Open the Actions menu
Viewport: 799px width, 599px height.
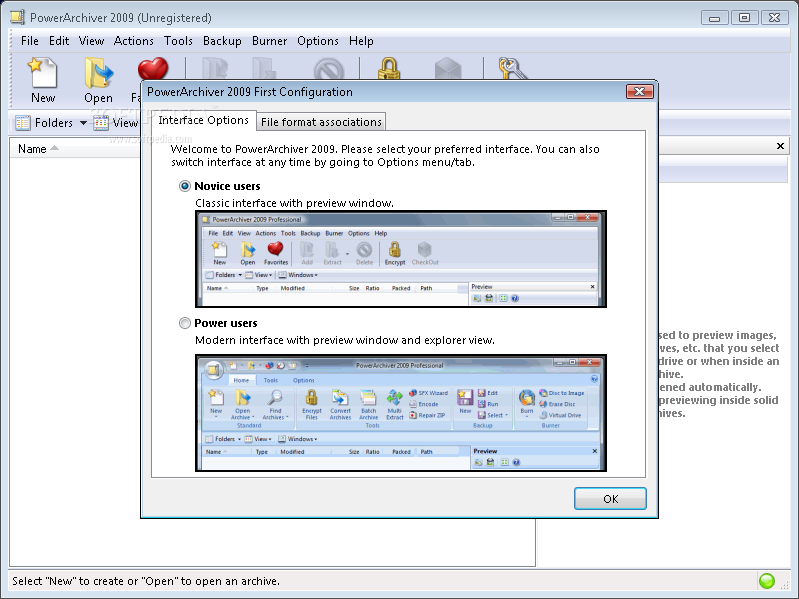pyautogui.click(x=134, y=41)
